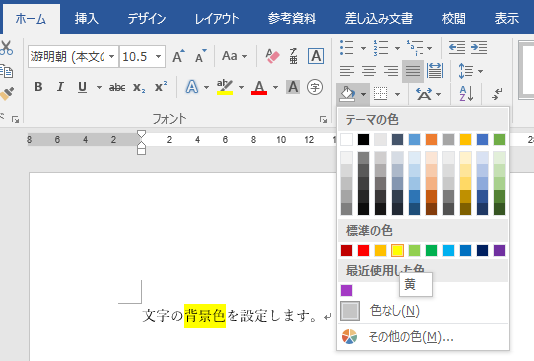534x361 pixels.
Task: Click the multilevel list icon
Action: tap(415, 48)
